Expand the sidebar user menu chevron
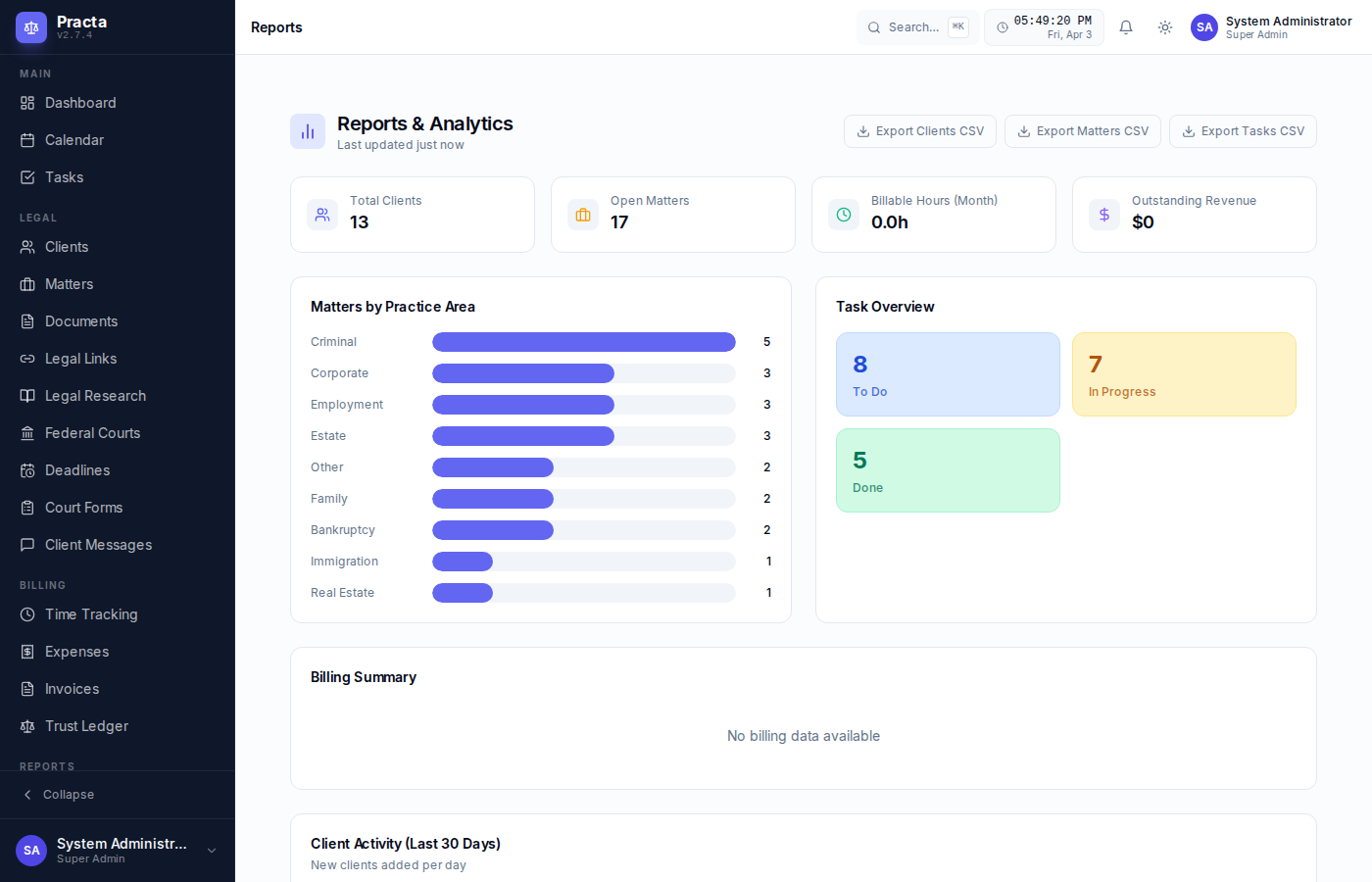1372x882 pixels. (x=212, y=851)
